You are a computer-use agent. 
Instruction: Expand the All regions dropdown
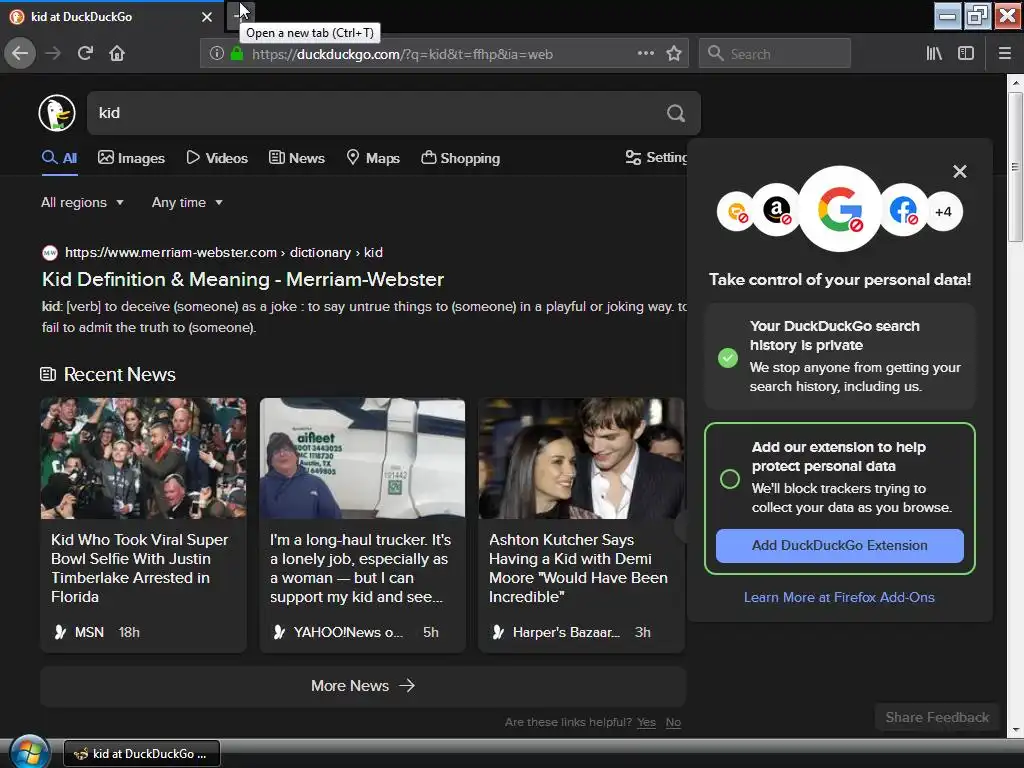(82, 202)
